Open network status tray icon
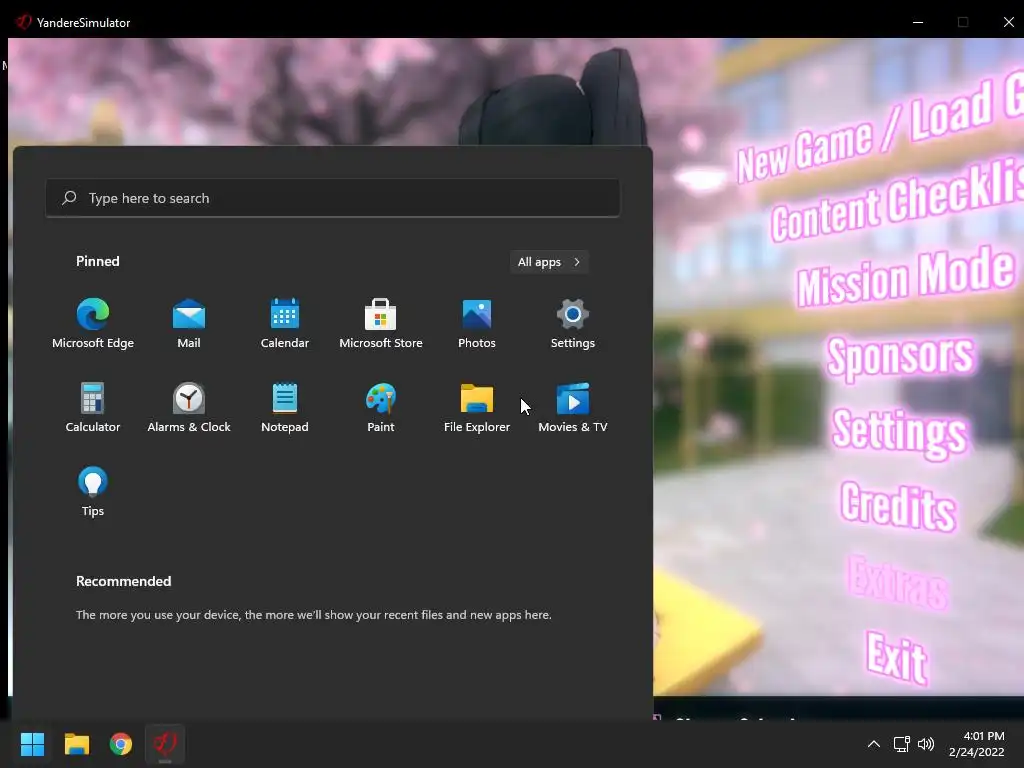 pyautogui.click(x=902, y=744)
